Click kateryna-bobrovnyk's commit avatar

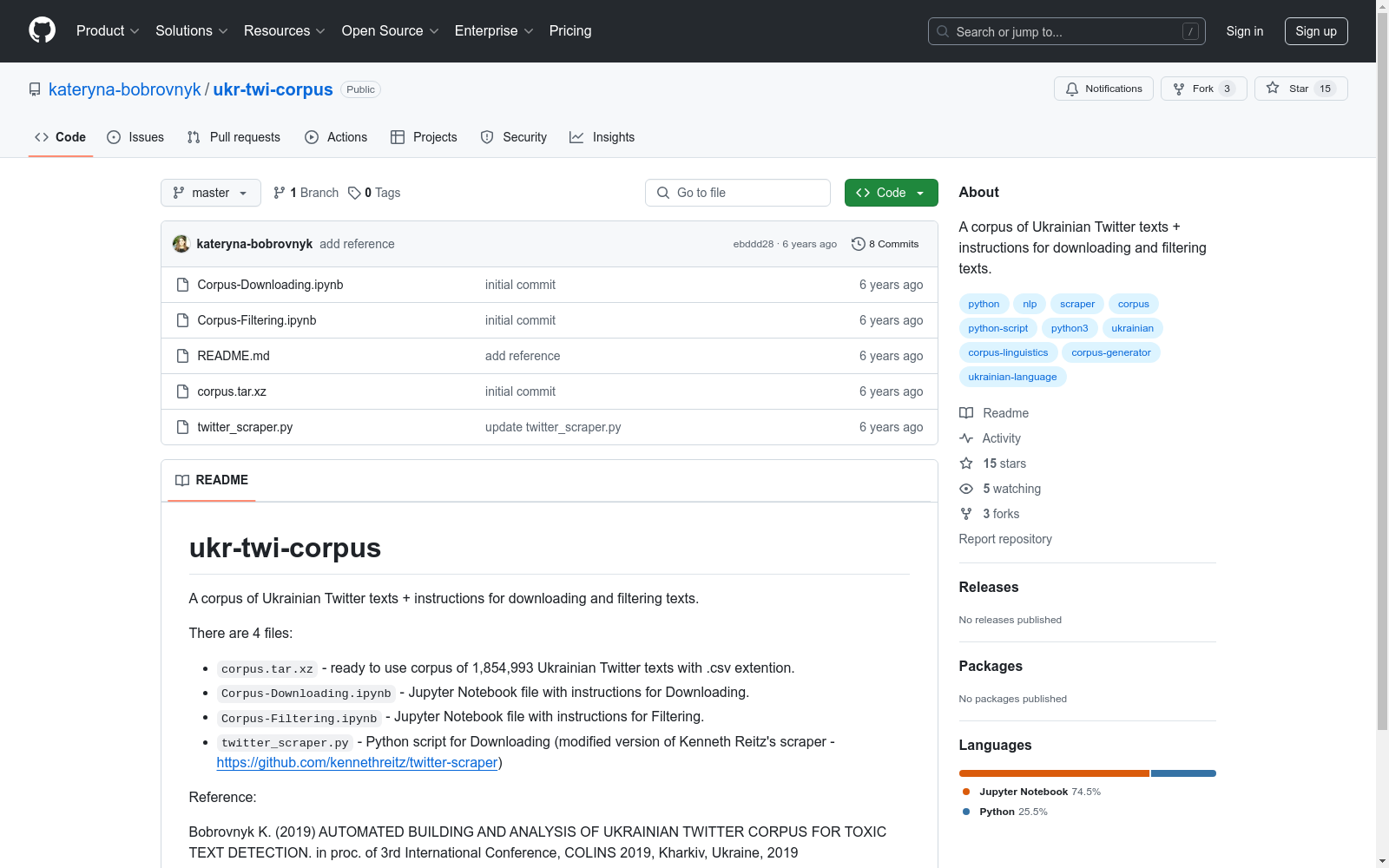pos(181,244)
